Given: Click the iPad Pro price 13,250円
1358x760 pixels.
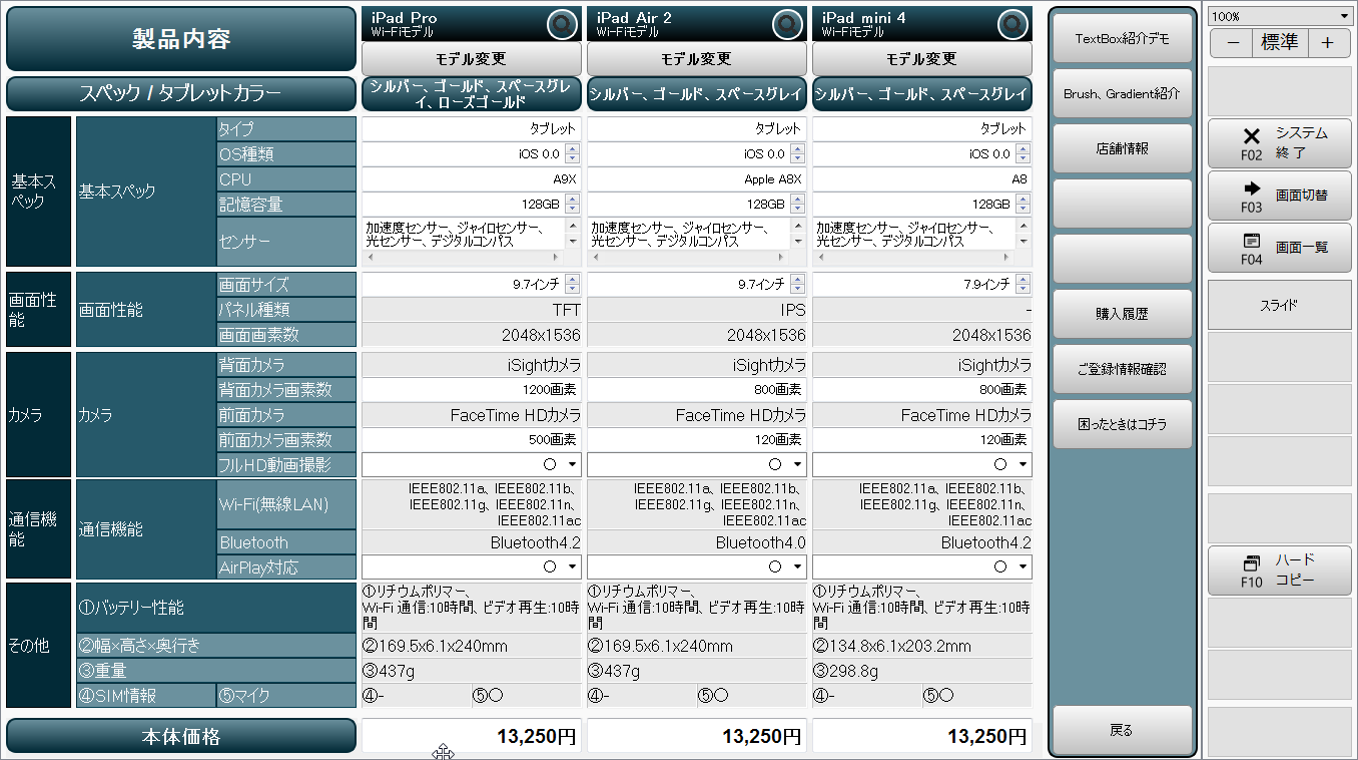Looking at the screenshot, I should coord(471,736).
